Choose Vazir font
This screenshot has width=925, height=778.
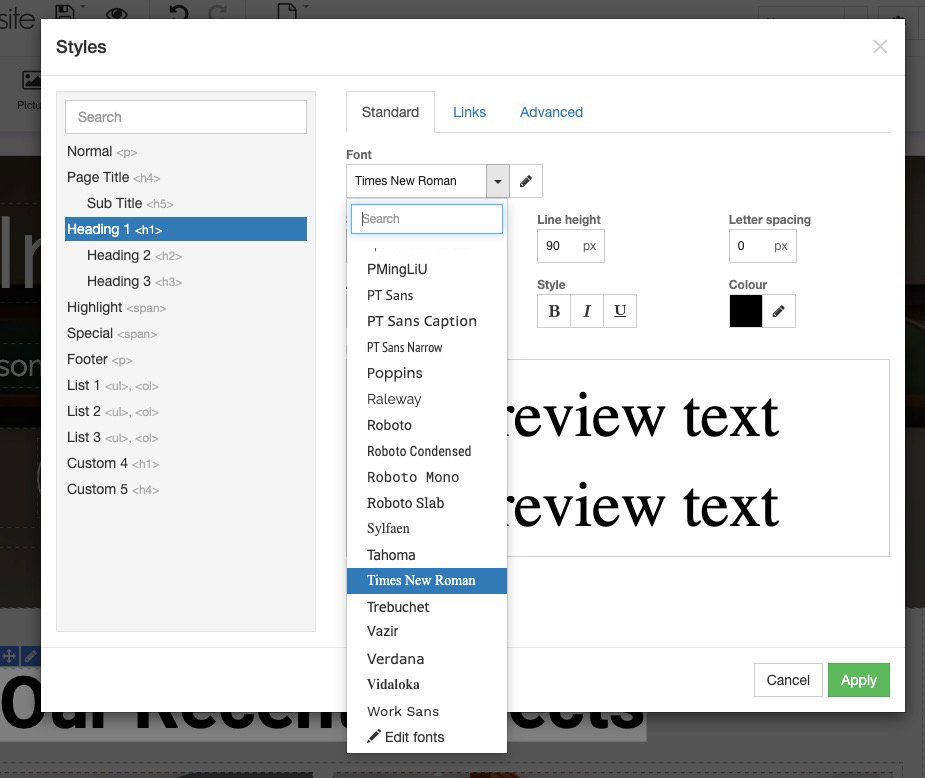(x=427, y=632)
